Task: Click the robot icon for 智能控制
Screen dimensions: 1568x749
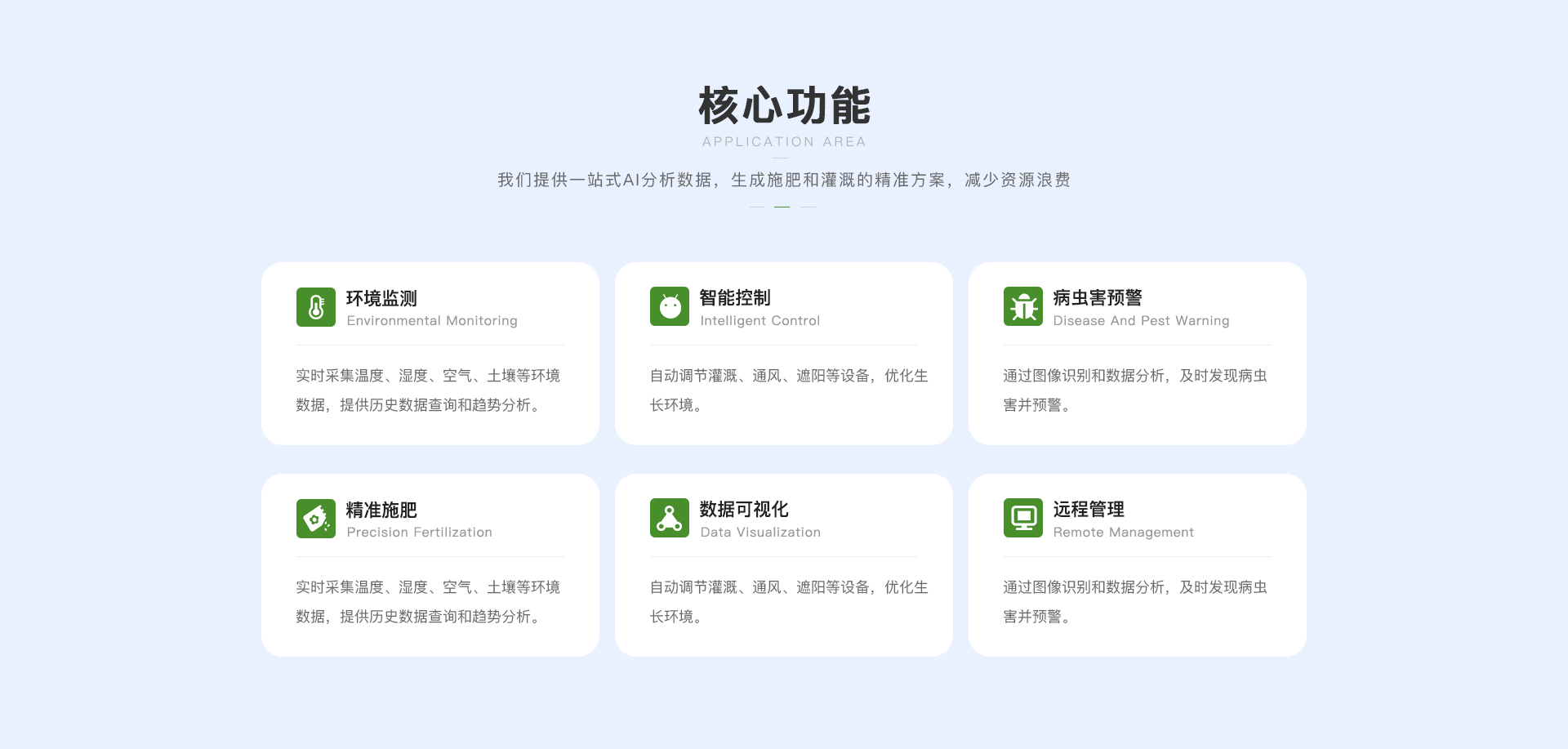Action: point(670,306)
